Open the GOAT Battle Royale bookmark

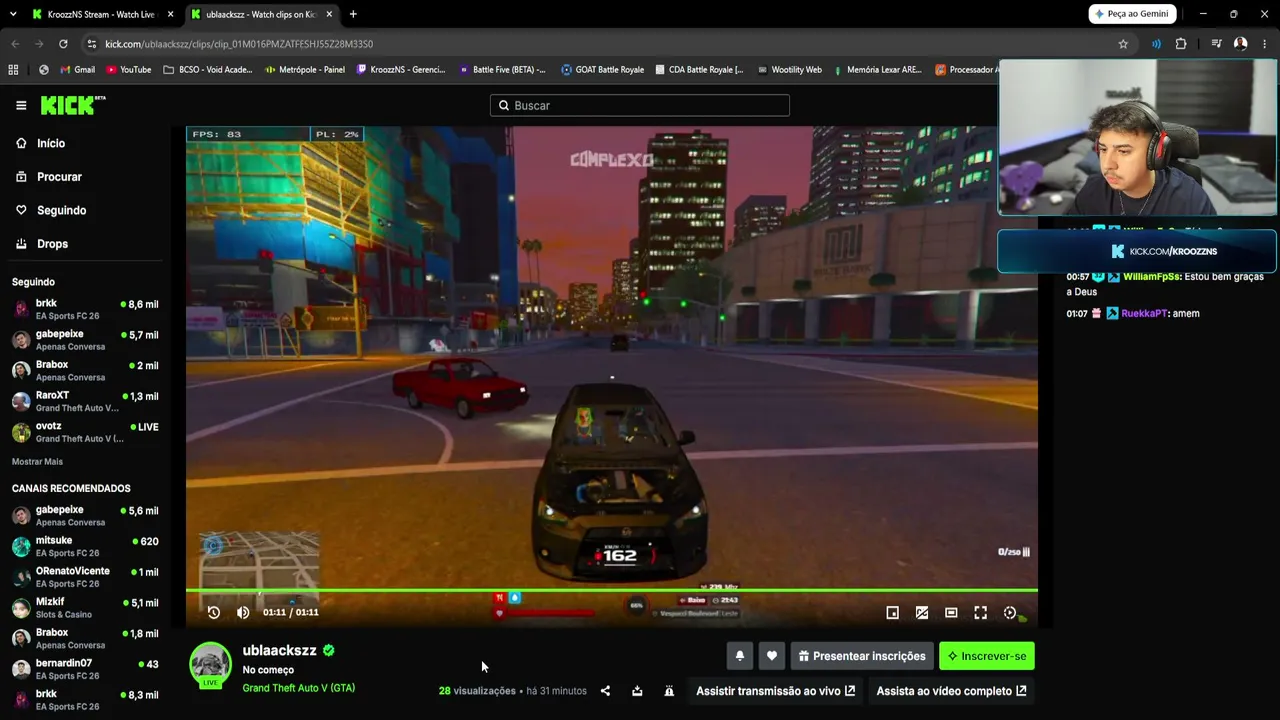coord(602,70)
